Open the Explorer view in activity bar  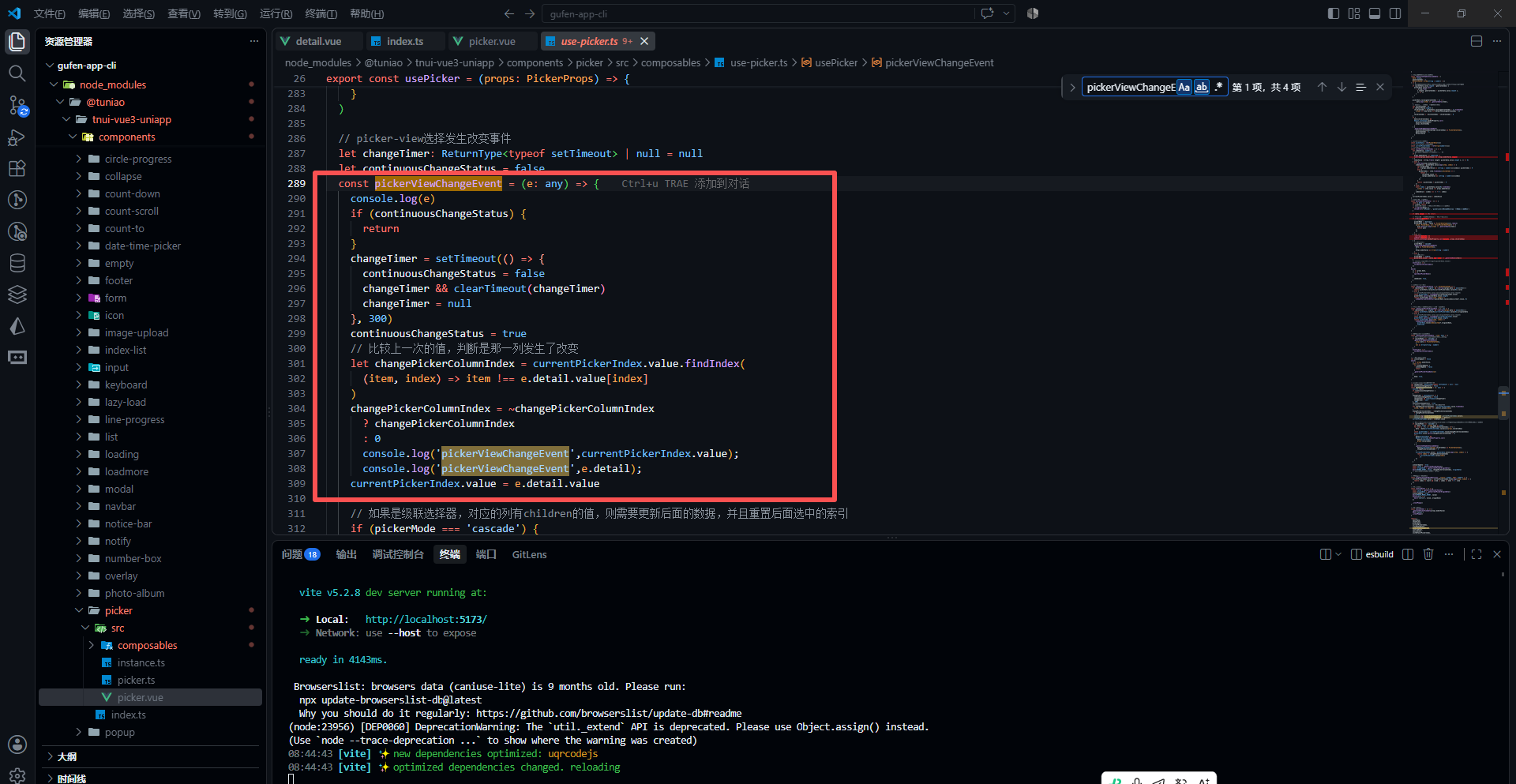coord(17,42)
